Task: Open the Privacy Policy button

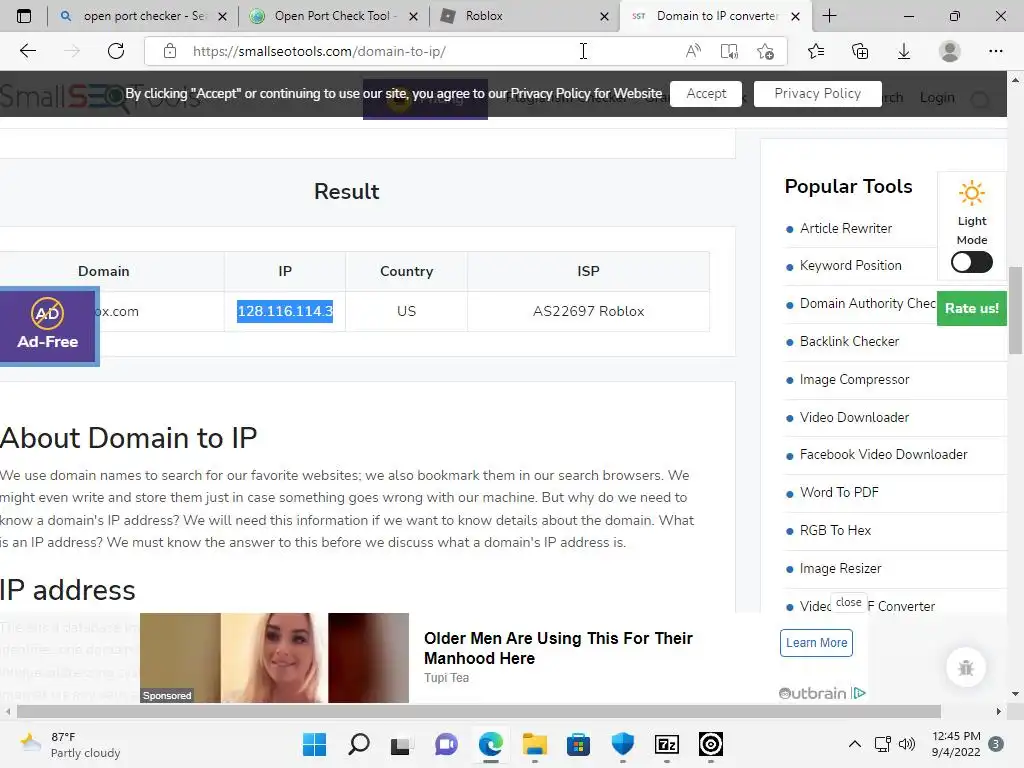Action: pos(818,93)
